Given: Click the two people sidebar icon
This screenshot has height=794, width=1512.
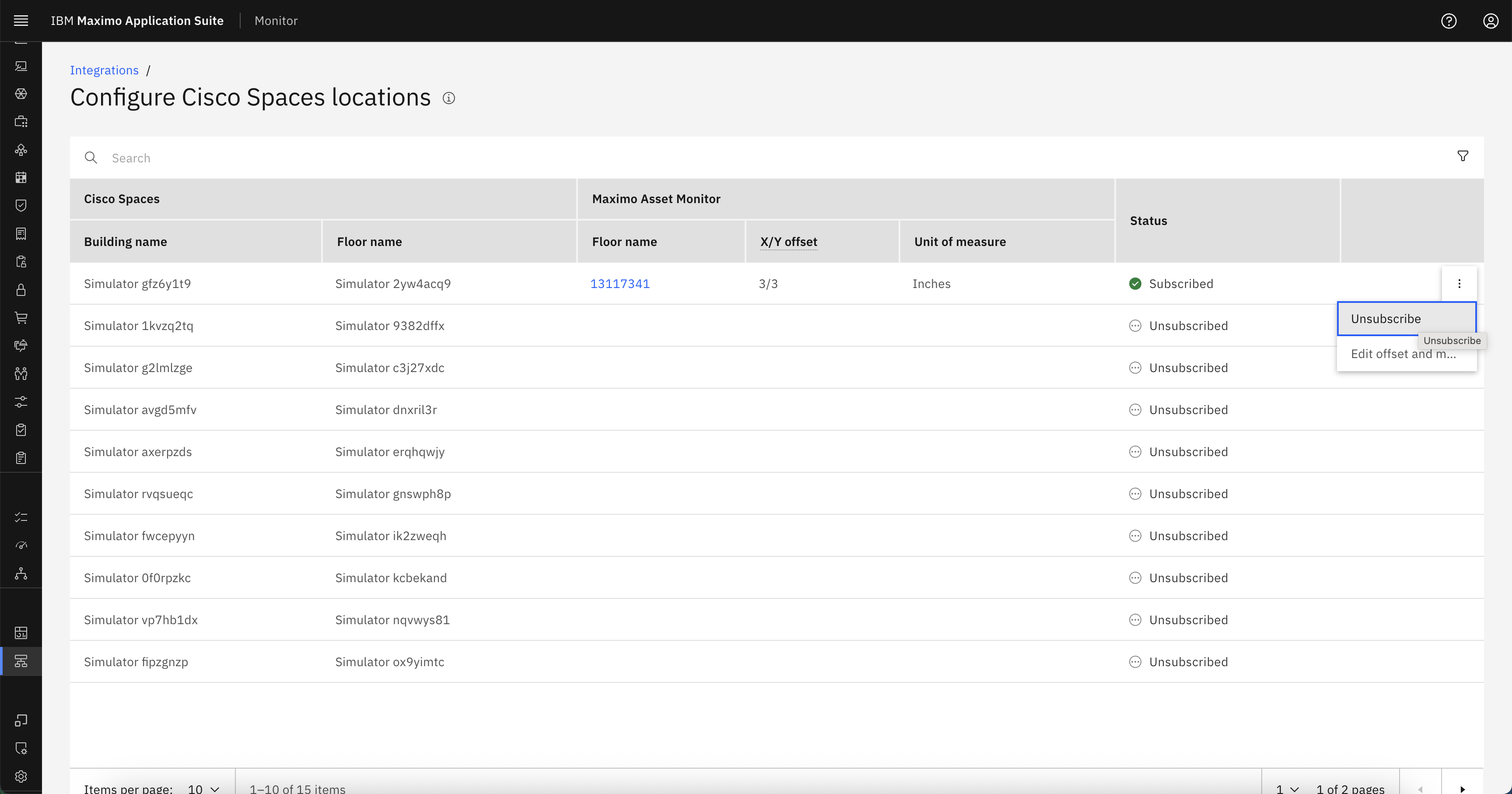Looking at the screenshot, I should (x=21, y=373).
